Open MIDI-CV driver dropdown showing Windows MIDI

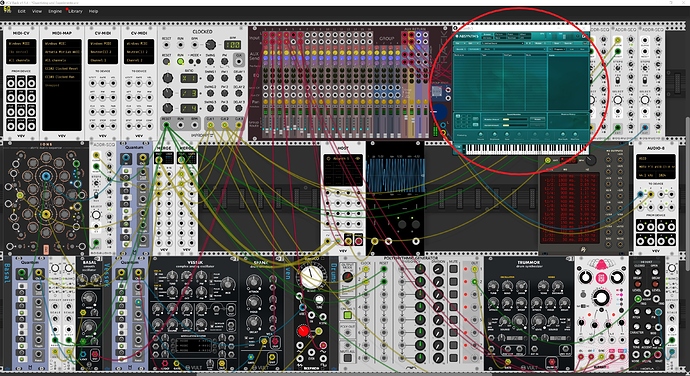(x=21, y=44)
